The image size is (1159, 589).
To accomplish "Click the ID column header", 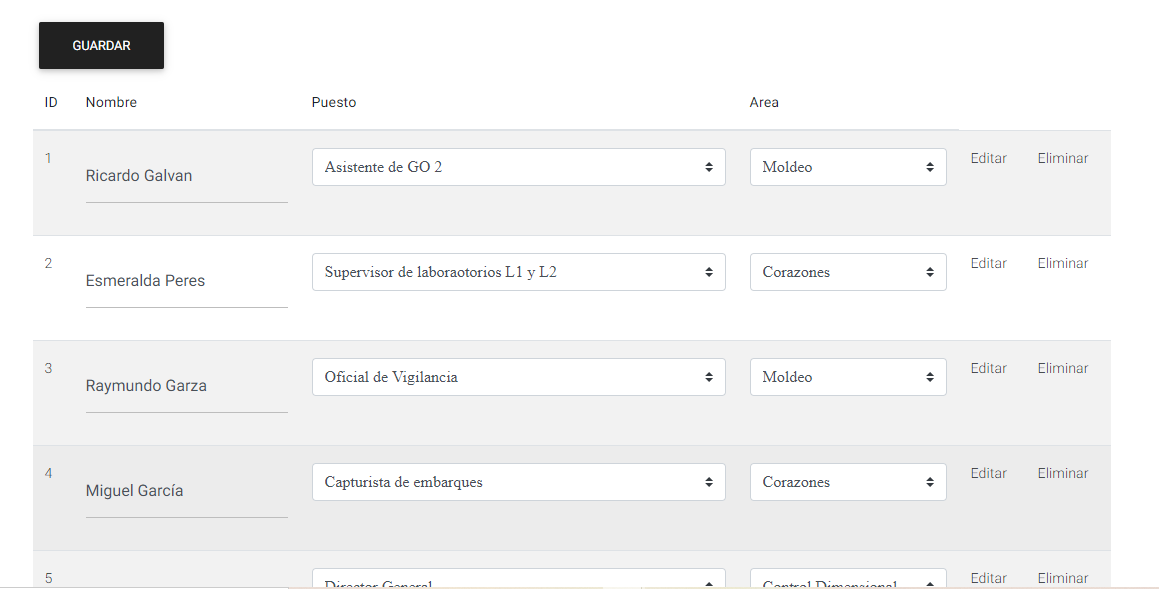I will [x=51, y=102].
